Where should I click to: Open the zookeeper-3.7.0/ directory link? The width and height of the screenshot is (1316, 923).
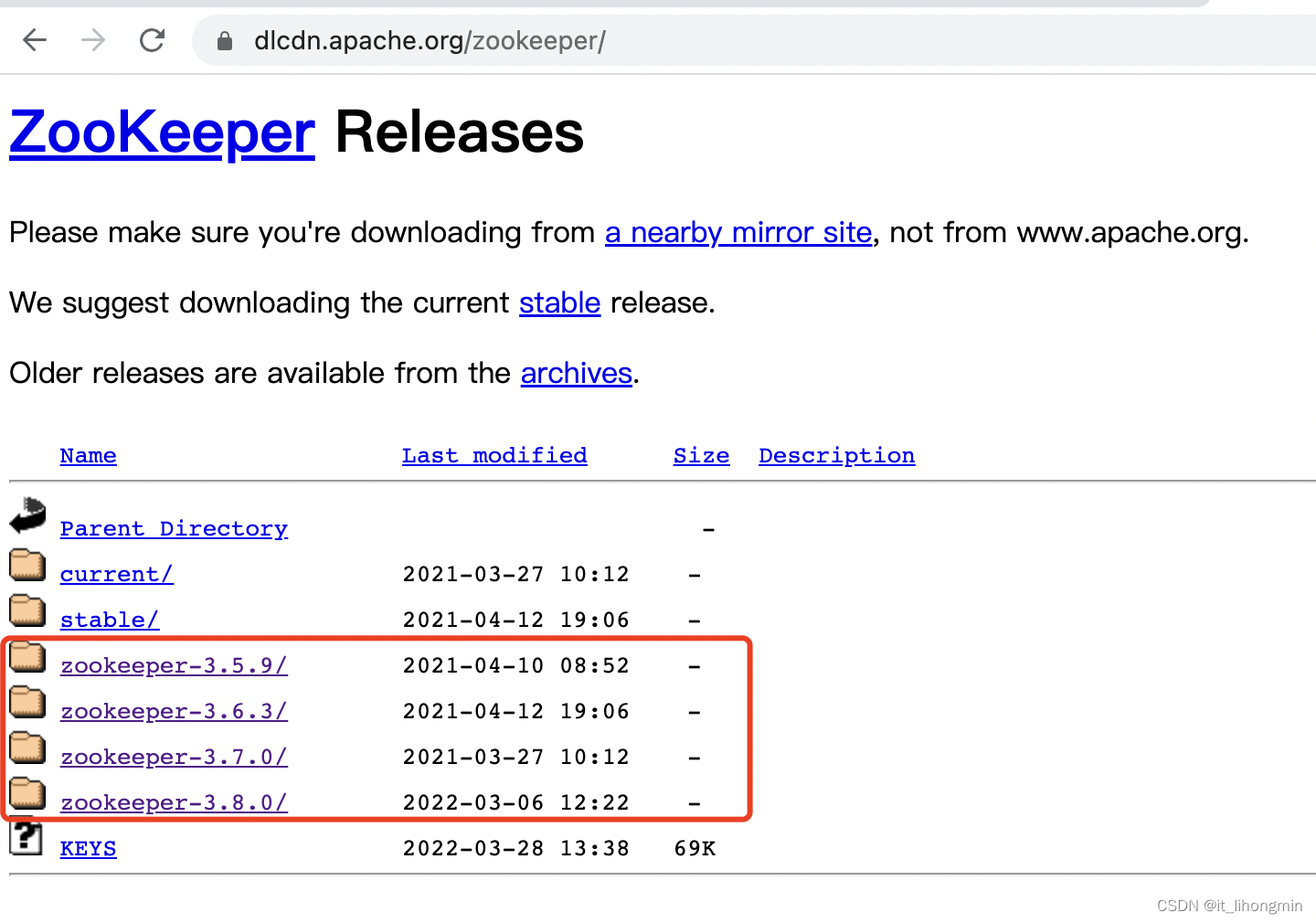[174, 757]
